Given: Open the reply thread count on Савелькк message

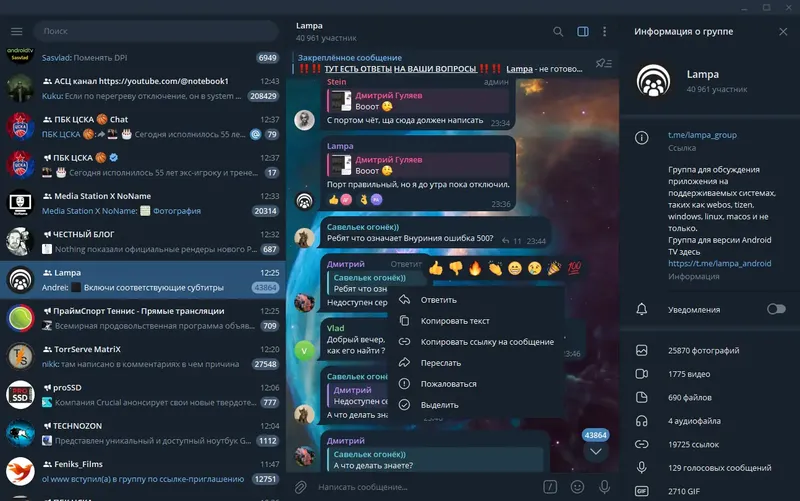Looking at the screenshot, I should (512, 241).
